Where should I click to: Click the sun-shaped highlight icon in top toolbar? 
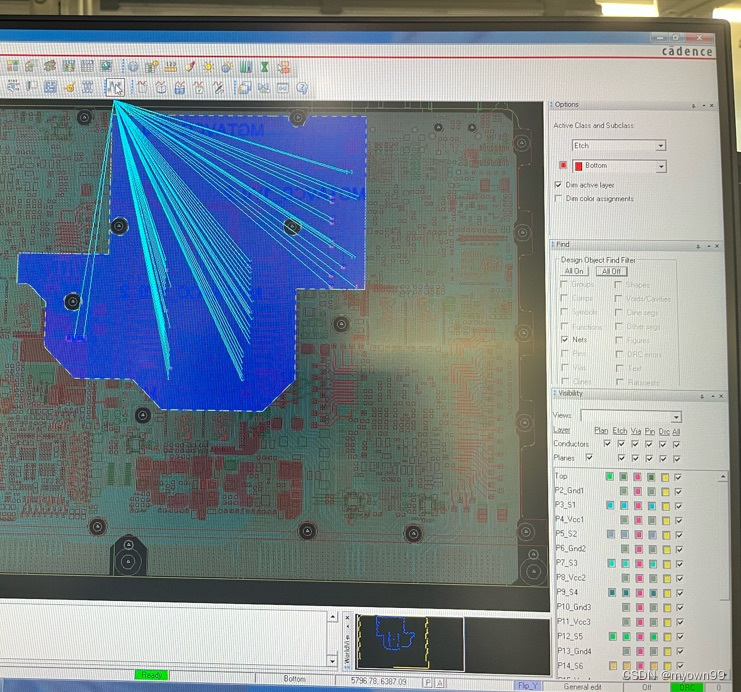[x=208, y=67]
